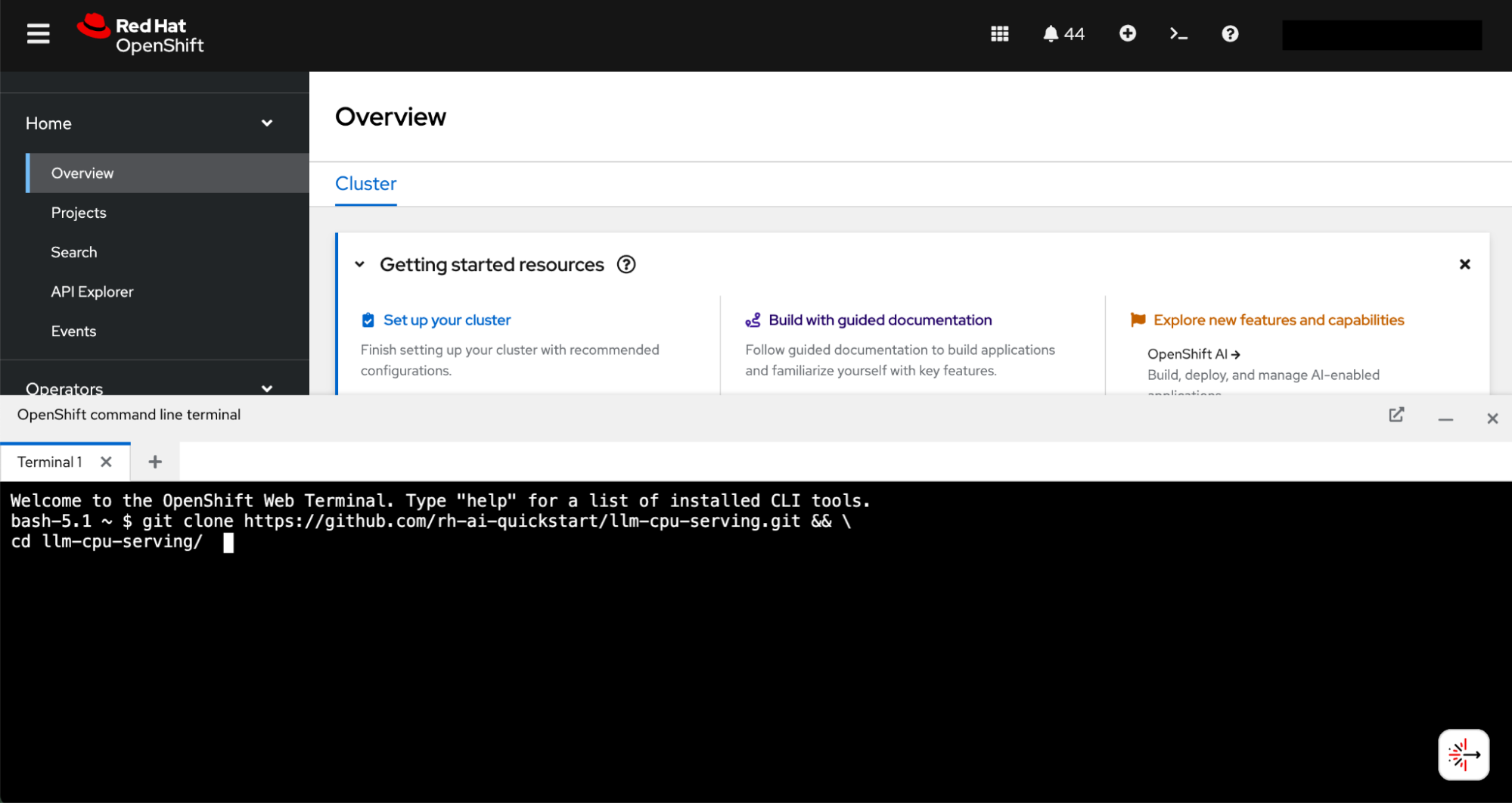Open the floating assistant icon button
Screen dimensions: 1512x803
(x=1463, y=755)
